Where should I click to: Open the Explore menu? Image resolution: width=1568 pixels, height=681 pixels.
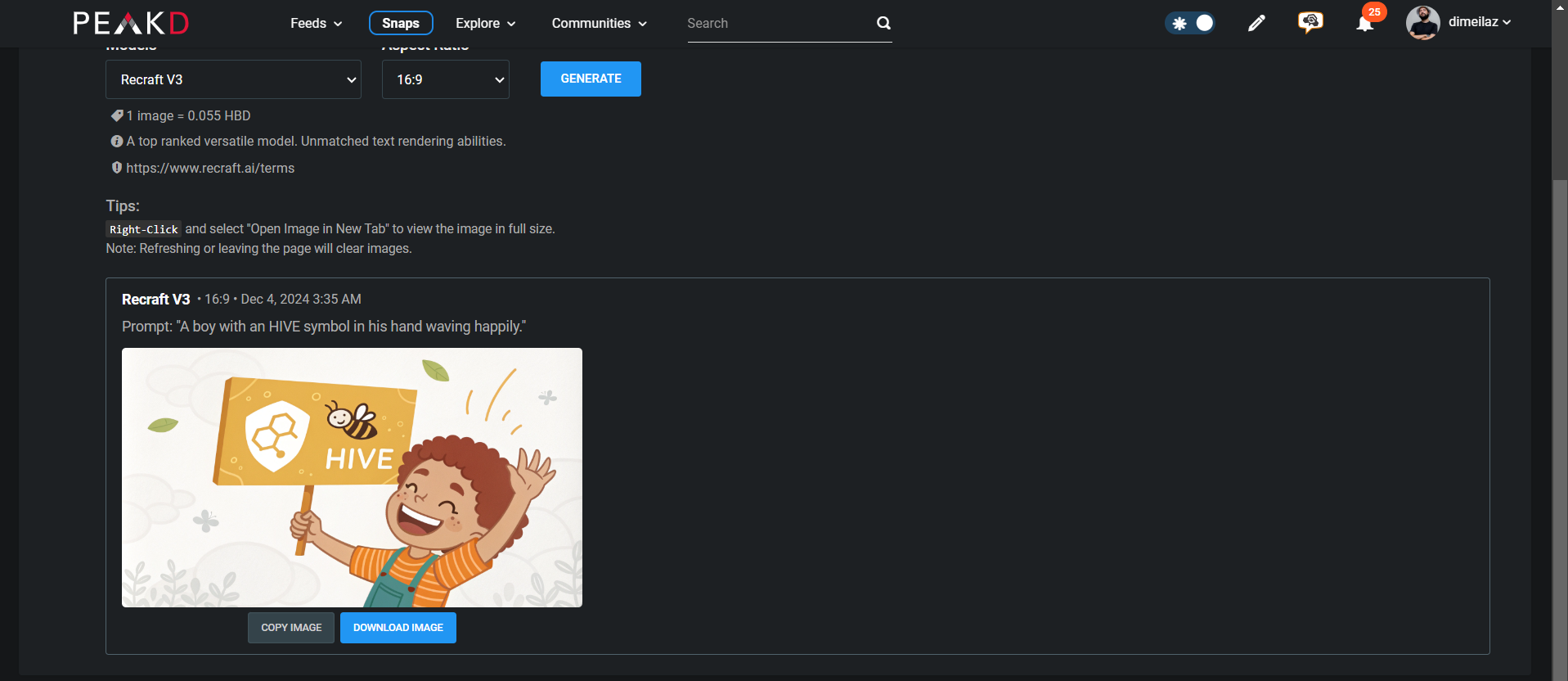pos(486,23)
